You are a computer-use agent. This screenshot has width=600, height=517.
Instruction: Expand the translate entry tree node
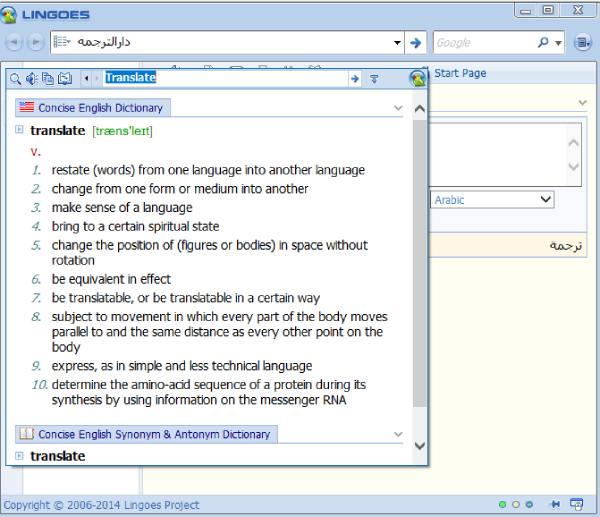(20, 130)
